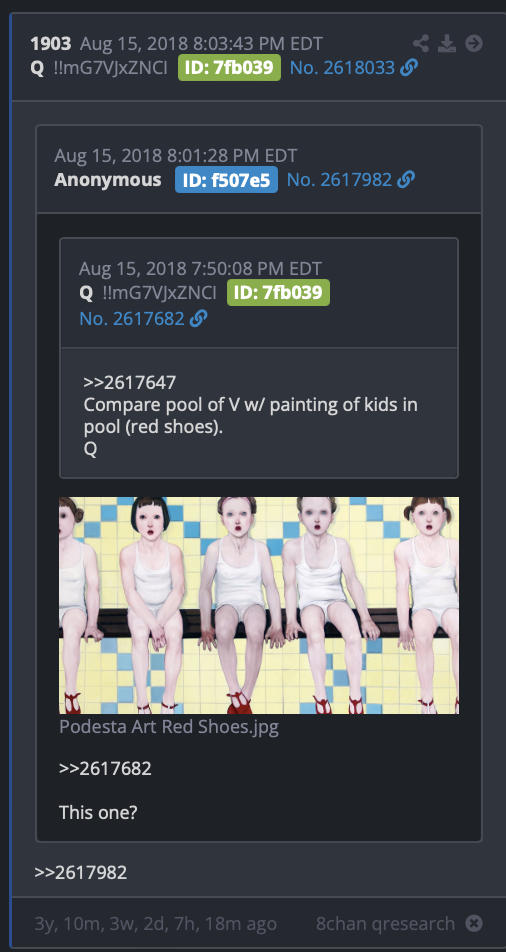Click the share icon in post header
Viewport: 506px width, 952px height.
click(420, 43)
